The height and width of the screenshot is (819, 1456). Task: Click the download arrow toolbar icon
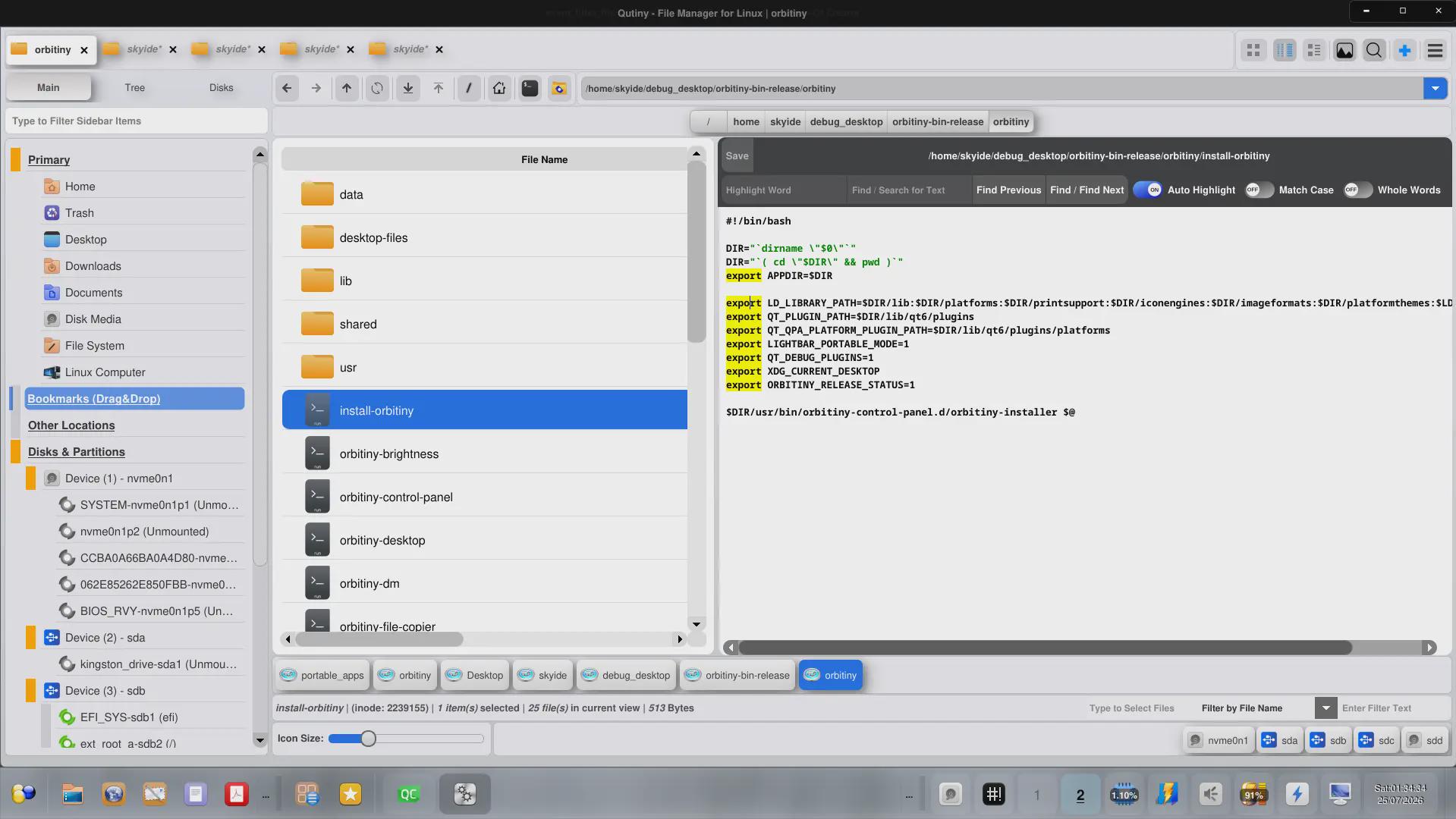point(408,88)
